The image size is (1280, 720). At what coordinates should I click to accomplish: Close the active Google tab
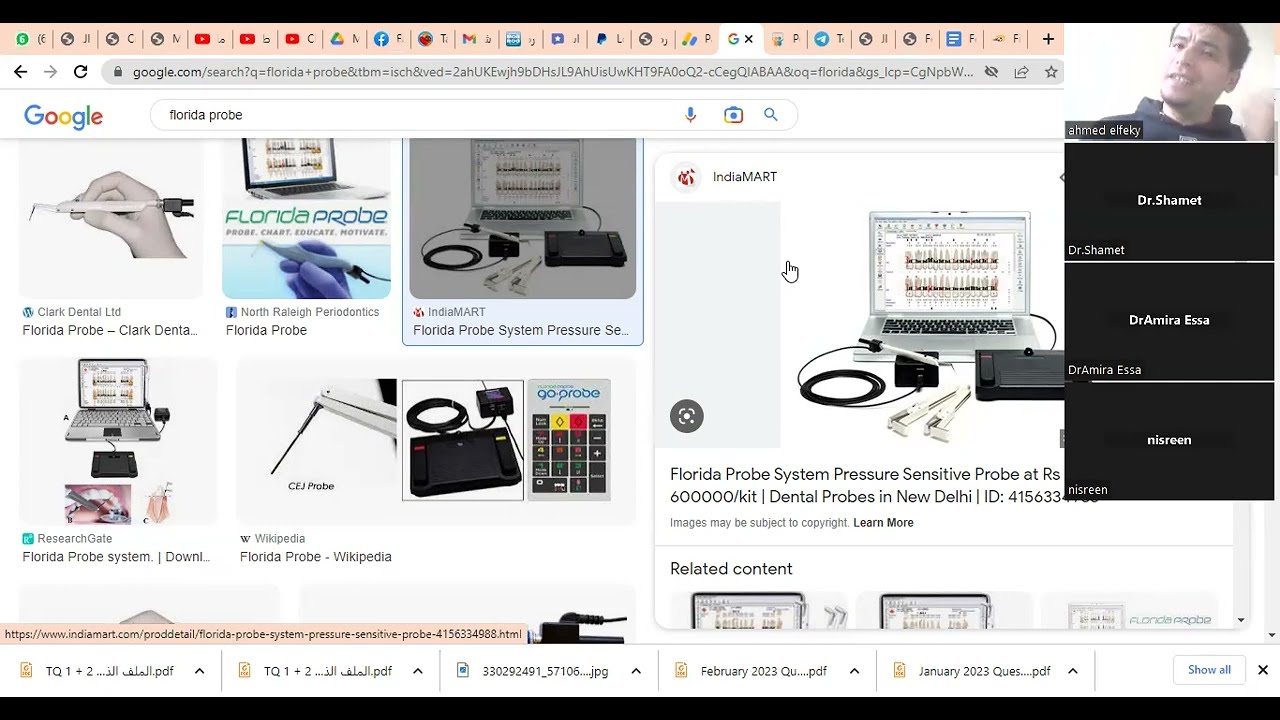coord(749,39)
